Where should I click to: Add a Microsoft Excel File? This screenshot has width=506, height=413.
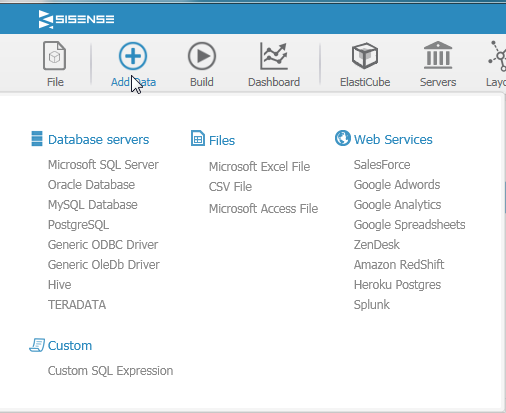click(260, 167)
